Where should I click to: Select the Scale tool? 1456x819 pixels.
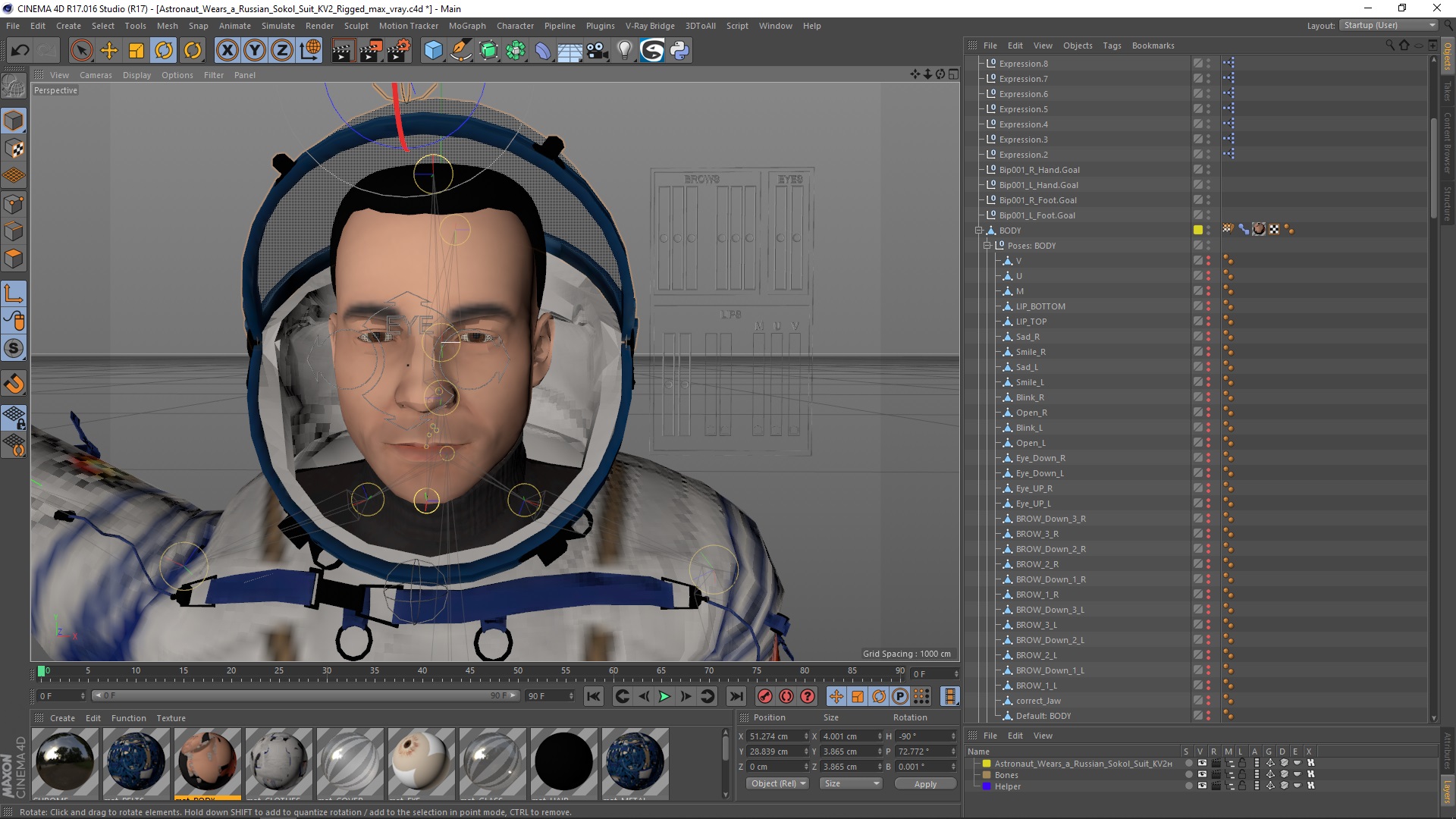tap(136, 51)
